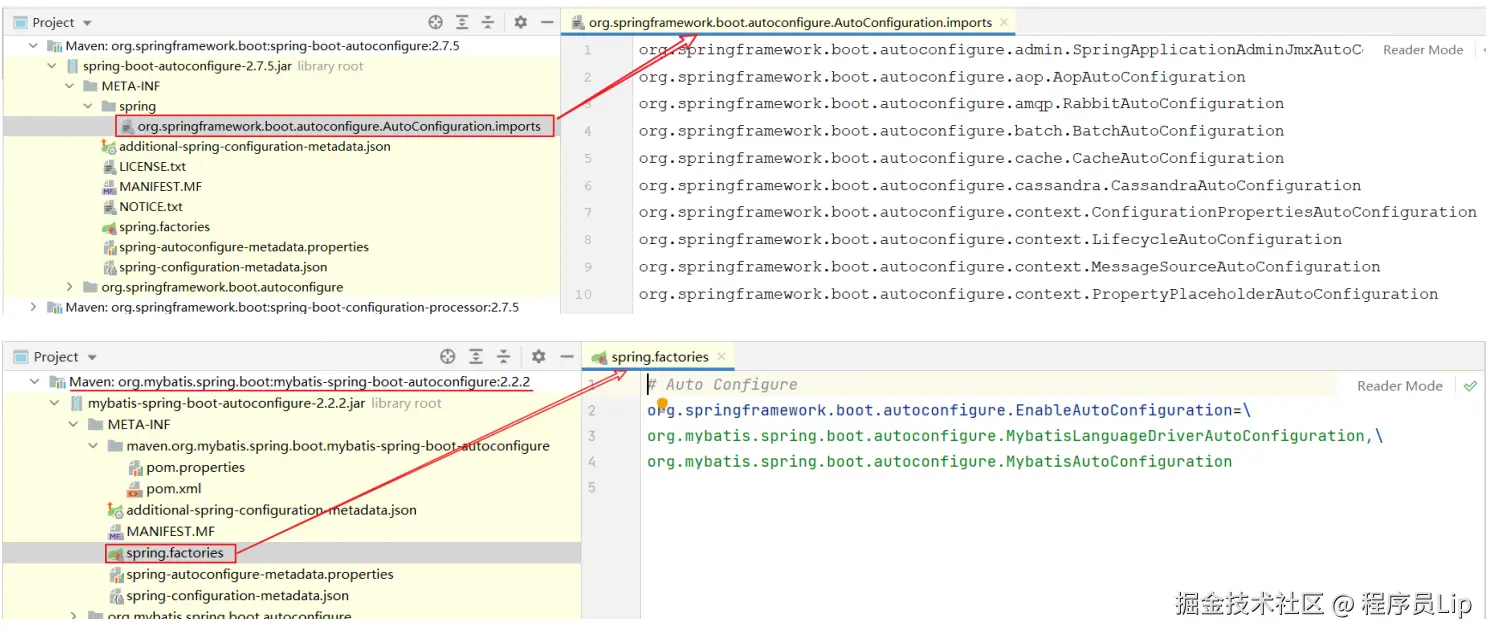This screenshot has width=1492, height=638.
Task: Click line with batch.BatchAutoConfiguration
Action: coord(961,131)
